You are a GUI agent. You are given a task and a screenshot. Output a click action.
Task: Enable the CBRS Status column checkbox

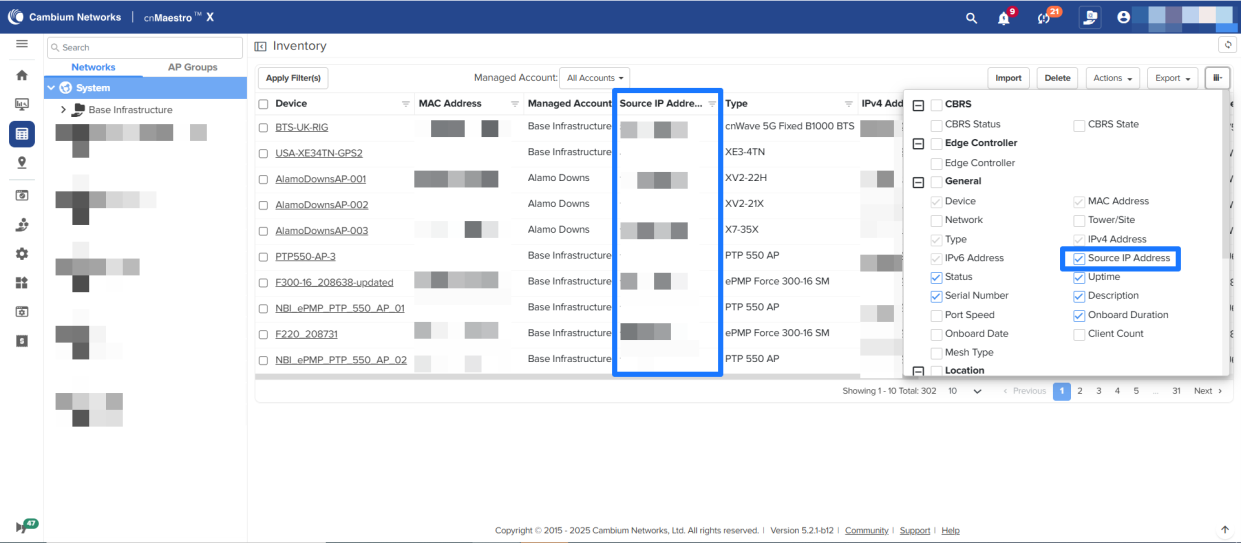click(936, 125)
